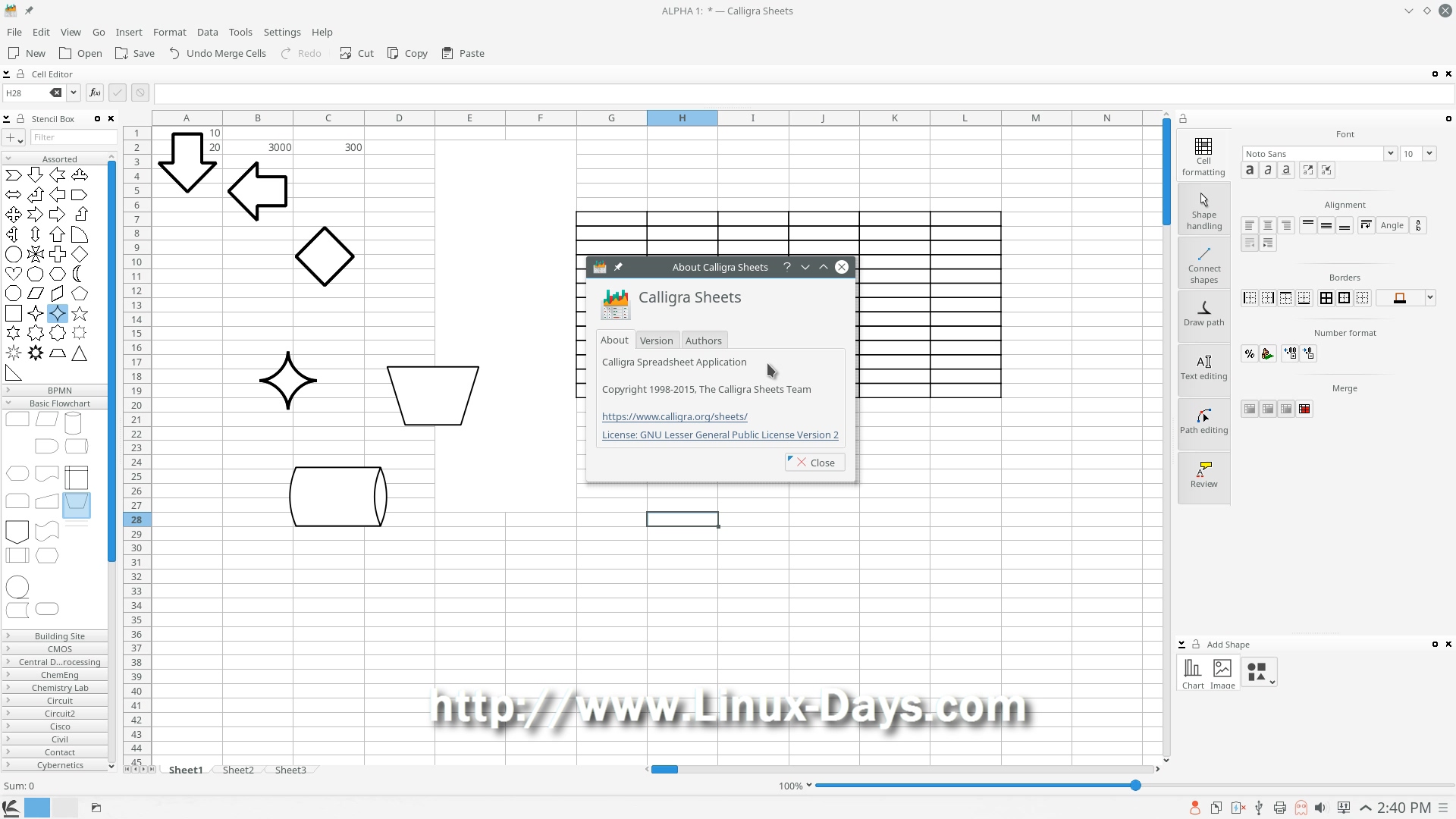Choose the pentagon stencil shape
This screenshot has height=819, width=1456.
[x=79, y=293]
